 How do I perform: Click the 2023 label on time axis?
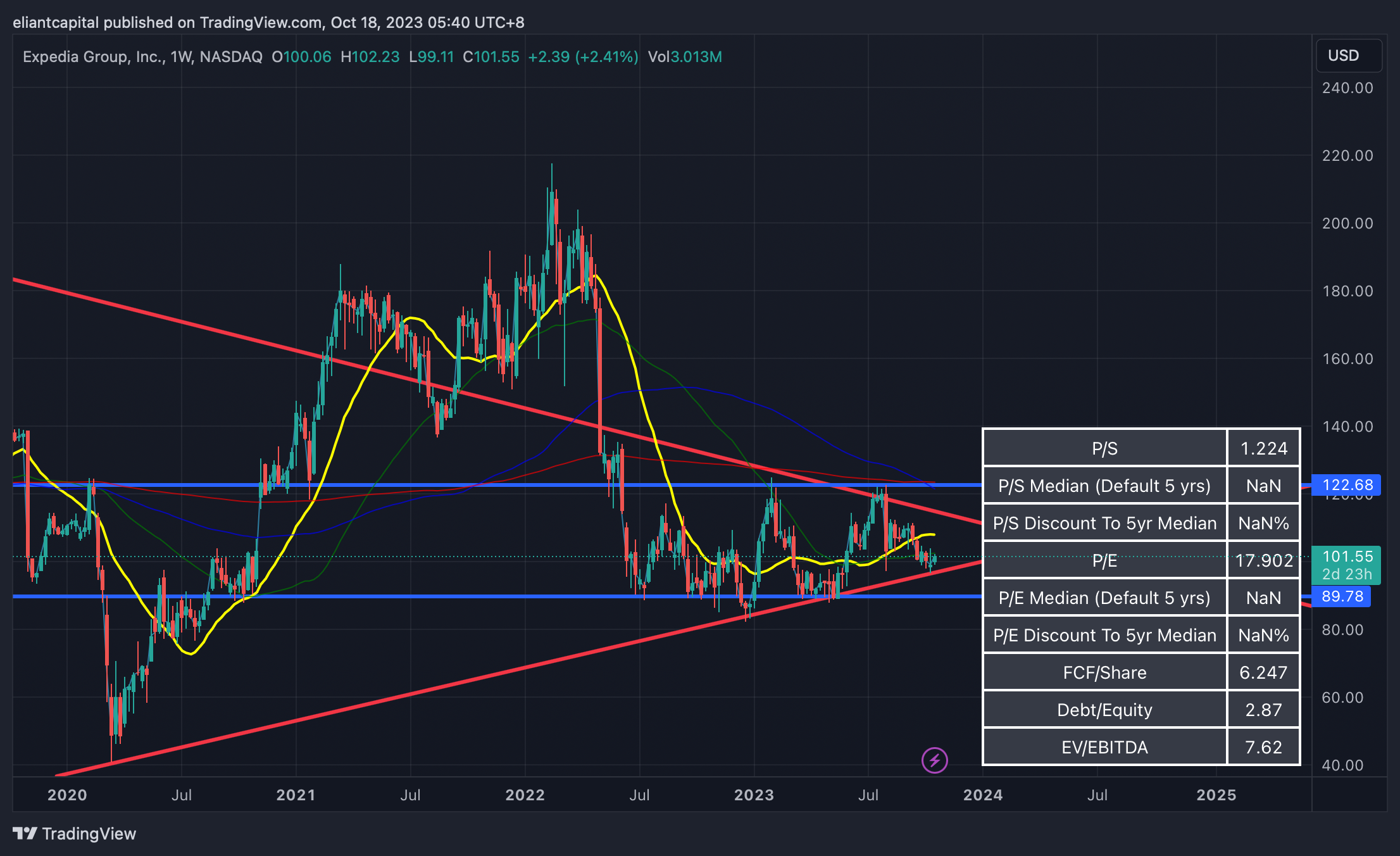click(754, 795)
